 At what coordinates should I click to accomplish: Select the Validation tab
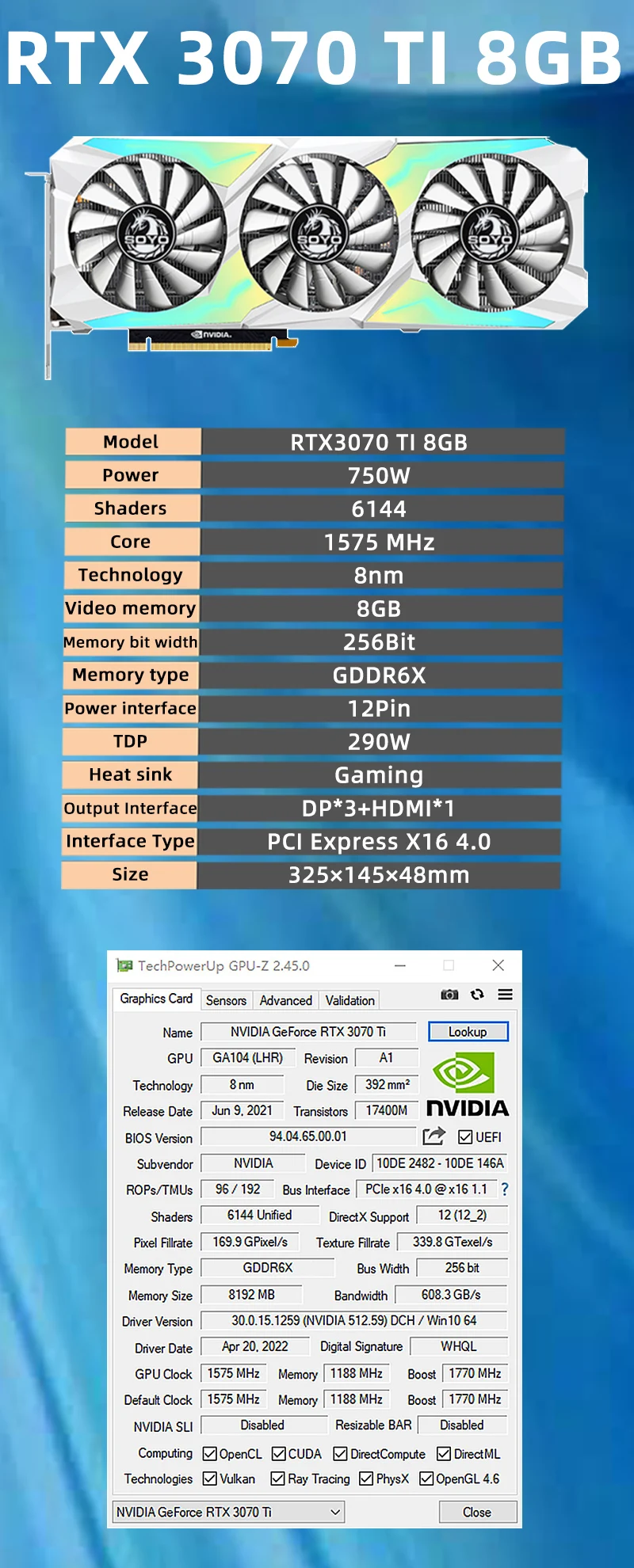click(x=349, y=1000)
